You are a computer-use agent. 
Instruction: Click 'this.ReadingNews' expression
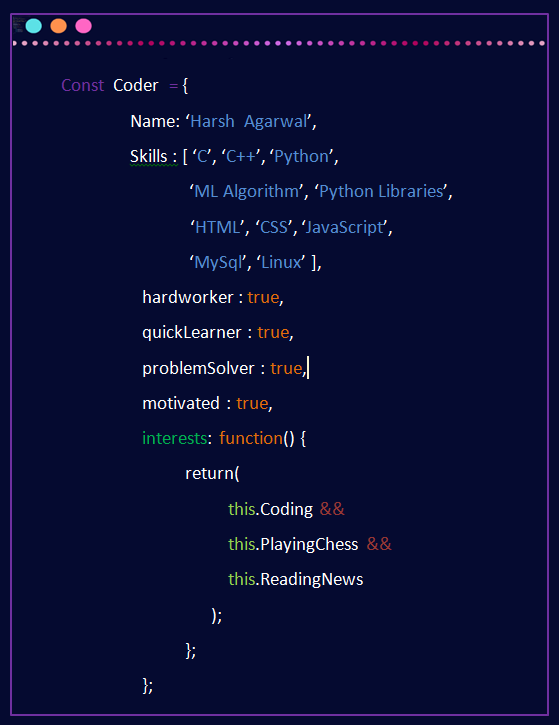[x=295, y=579]
